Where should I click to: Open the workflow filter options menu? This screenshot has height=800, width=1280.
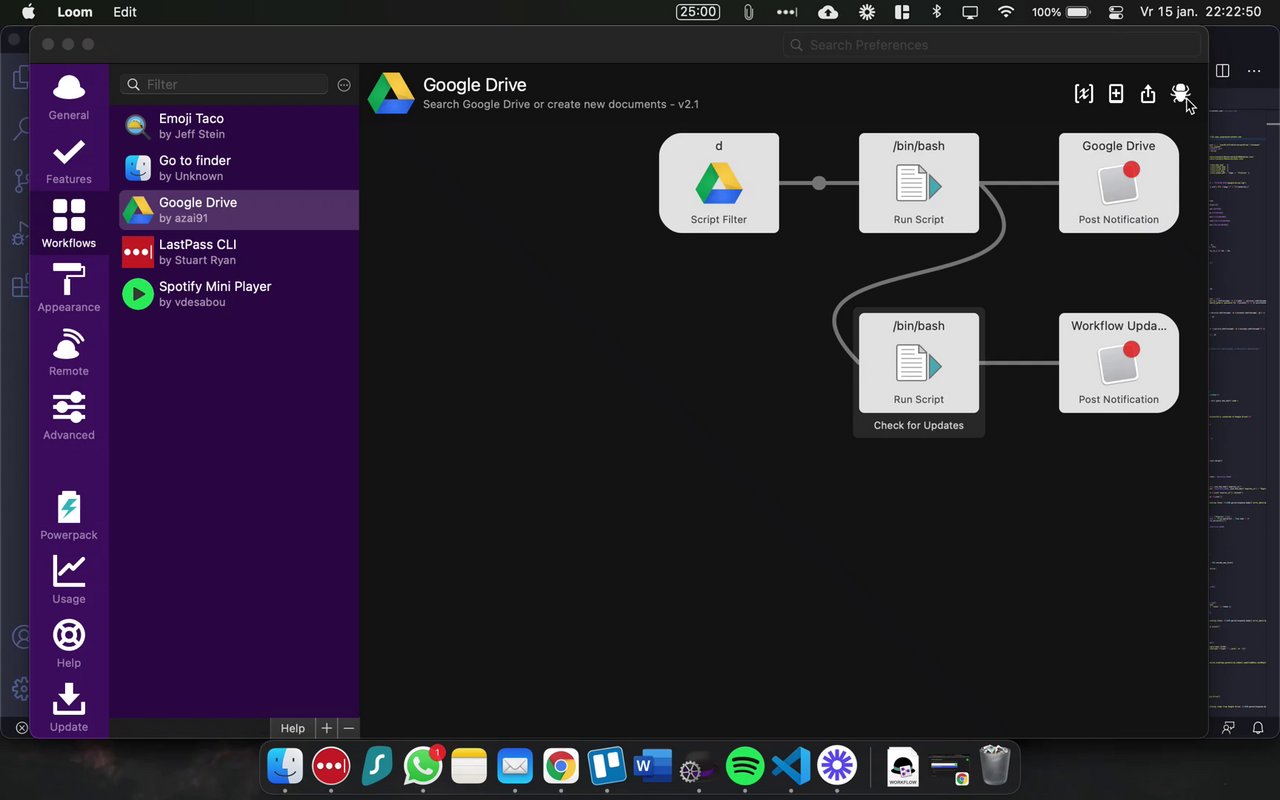coord(344,85)
